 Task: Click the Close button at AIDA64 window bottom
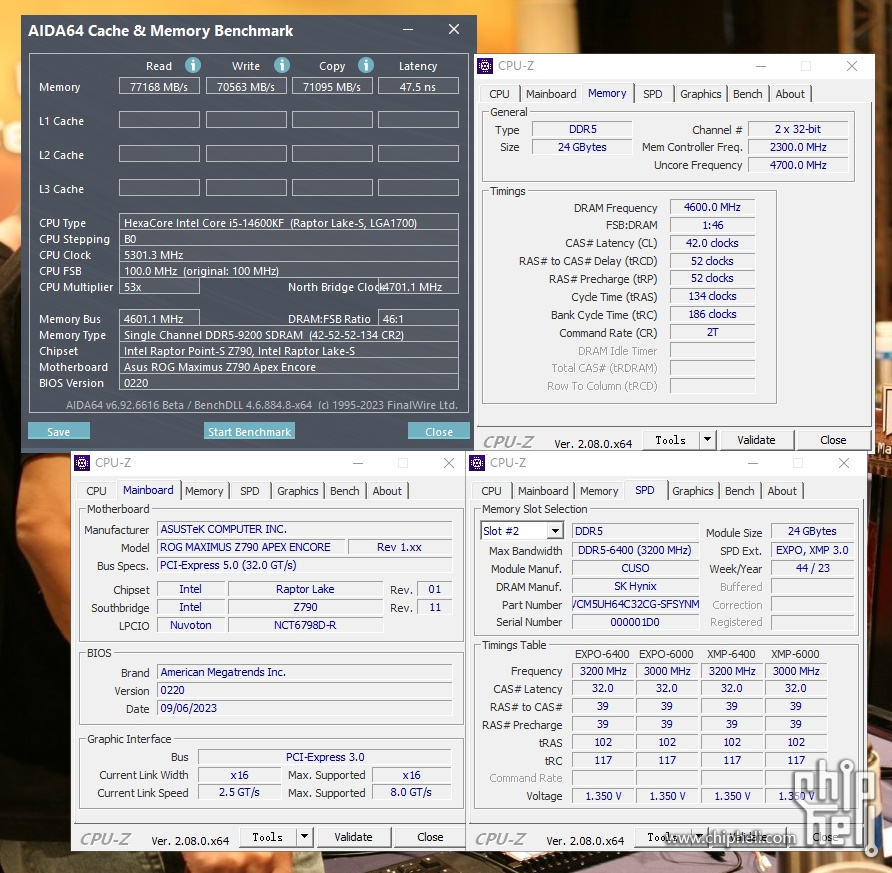(x=439, y=431)
